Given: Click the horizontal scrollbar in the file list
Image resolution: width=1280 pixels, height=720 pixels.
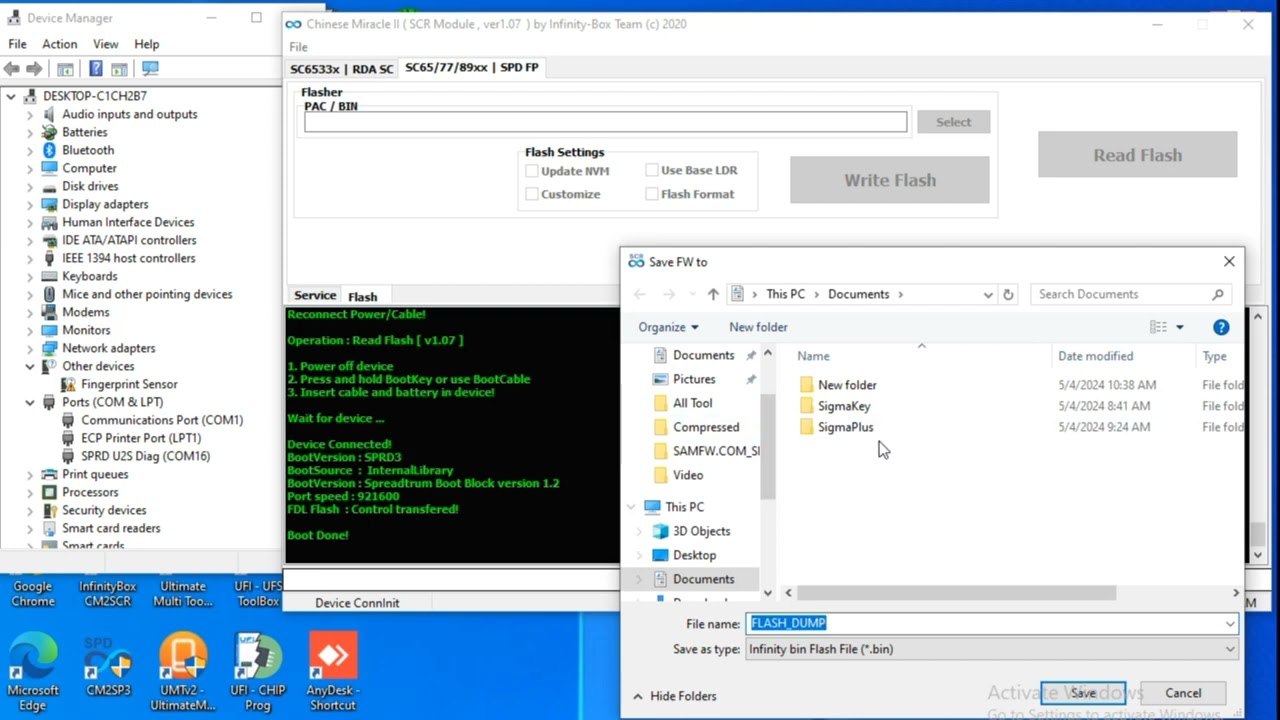Looking at the screenshot, I should [955, 593].
